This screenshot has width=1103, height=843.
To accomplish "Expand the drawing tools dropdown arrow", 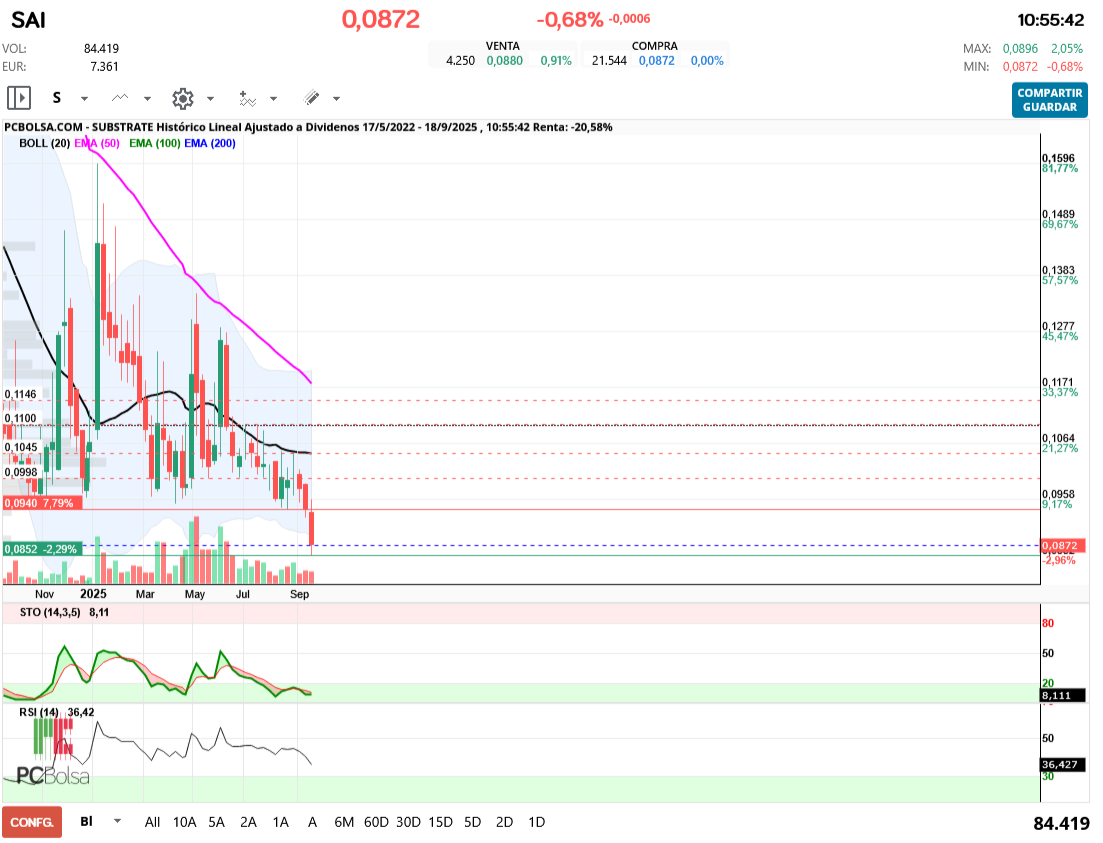I will 336,99.
